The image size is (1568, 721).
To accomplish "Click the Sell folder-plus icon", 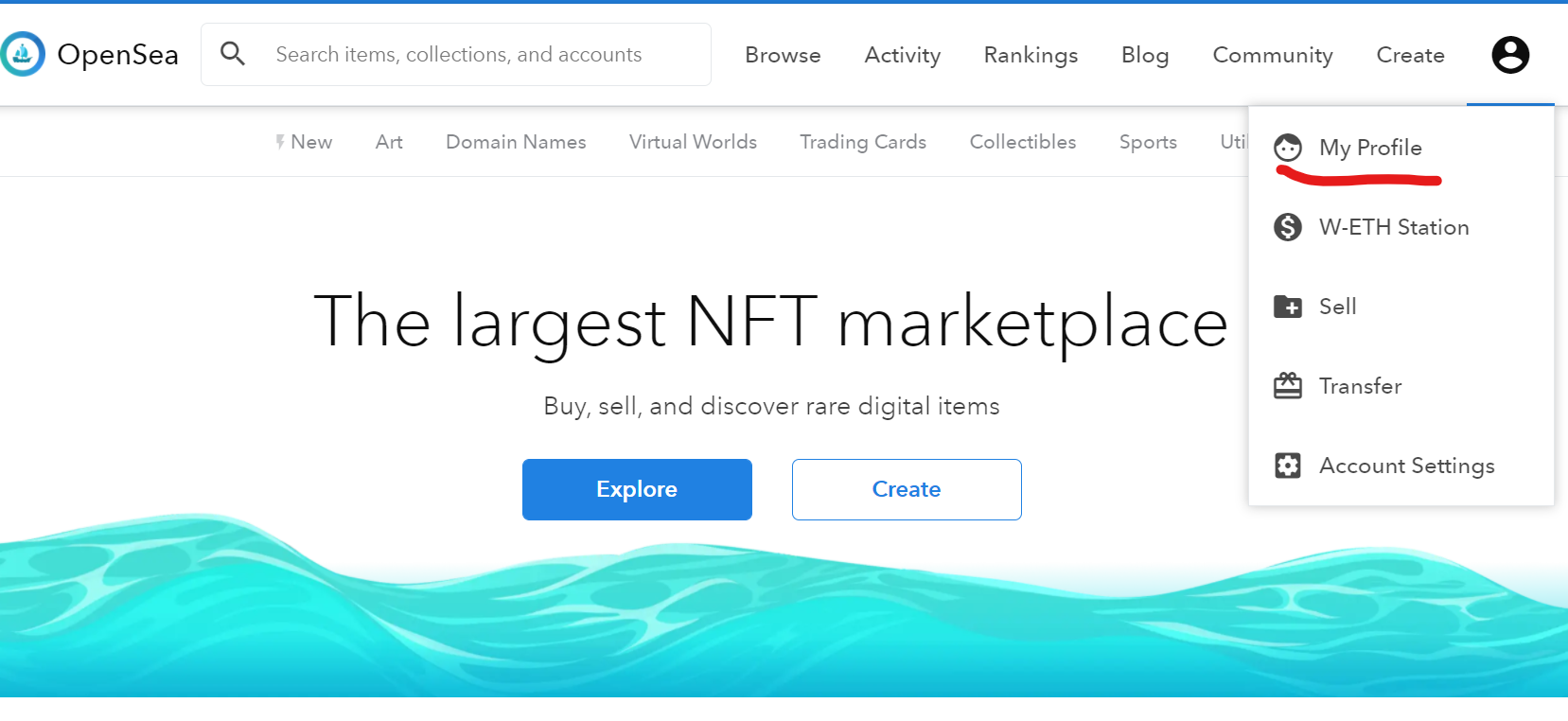I will [1288, 307].
